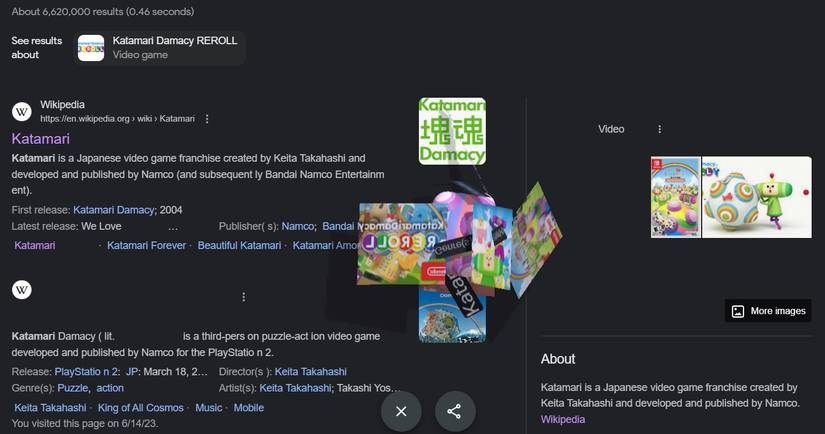The width and height of the screenshot is (825, 434).
Task: Open options menu for the Katamari Wikipedia result
Action: coord(207,119)
